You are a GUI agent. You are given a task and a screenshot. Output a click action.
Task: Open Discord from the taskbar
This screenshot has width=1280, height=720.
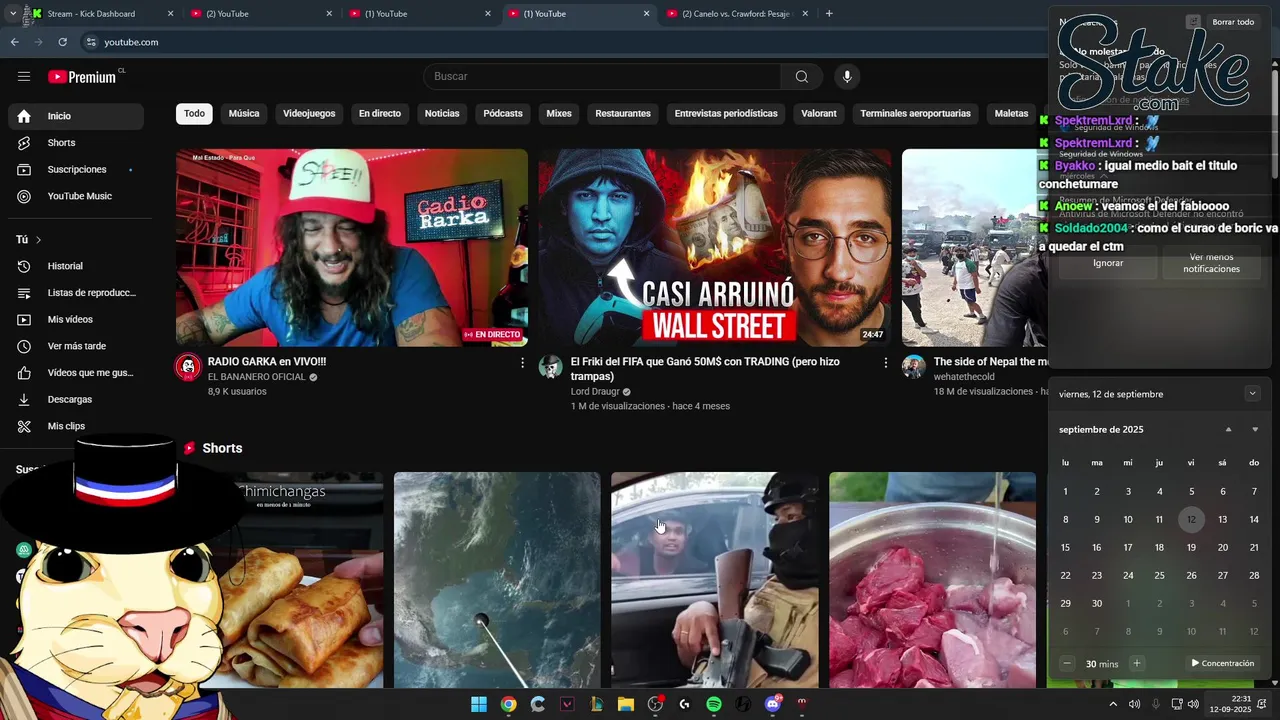(x=772, y=704)
